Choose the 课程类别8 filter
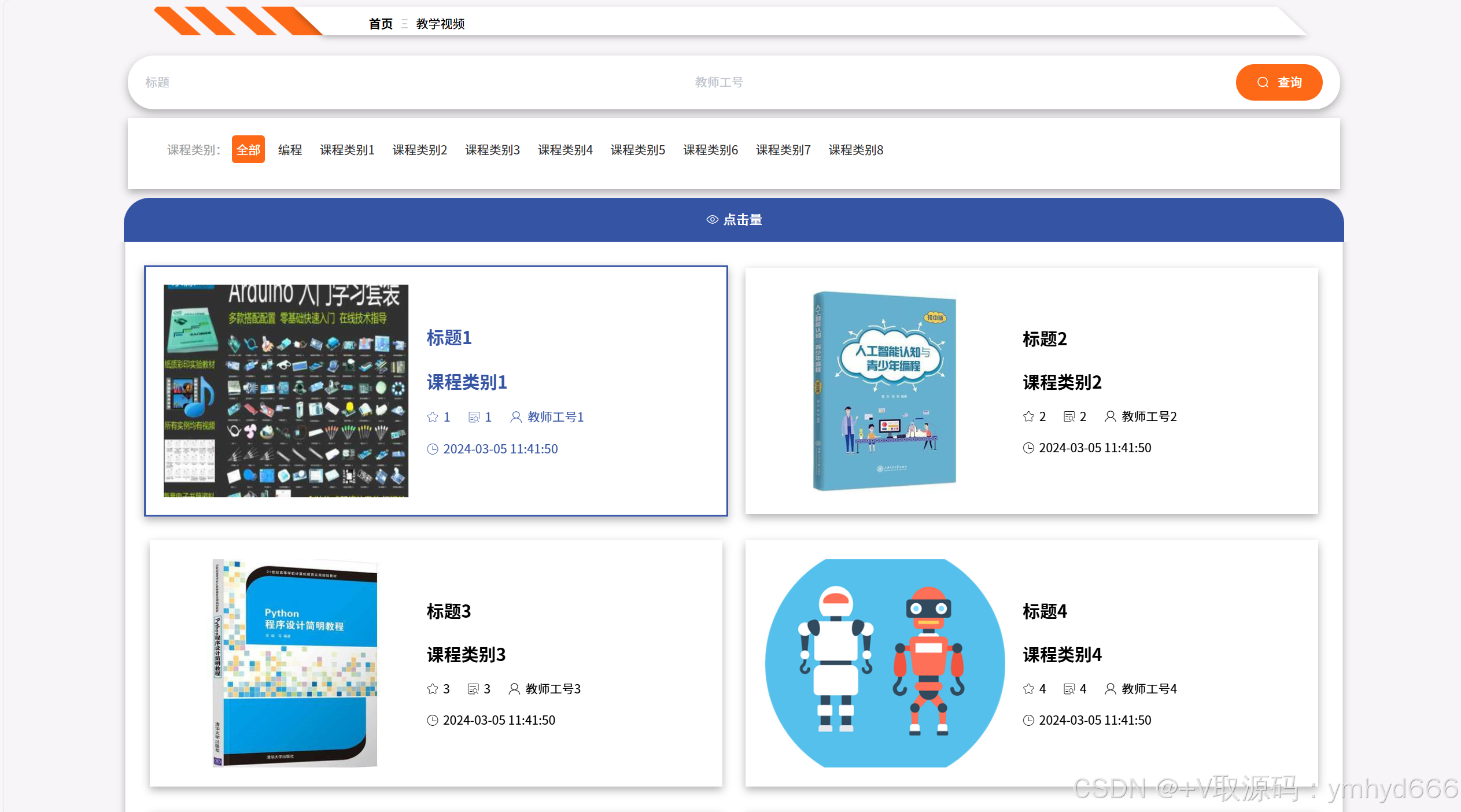The image size is (1461, 812). [855, 150]
